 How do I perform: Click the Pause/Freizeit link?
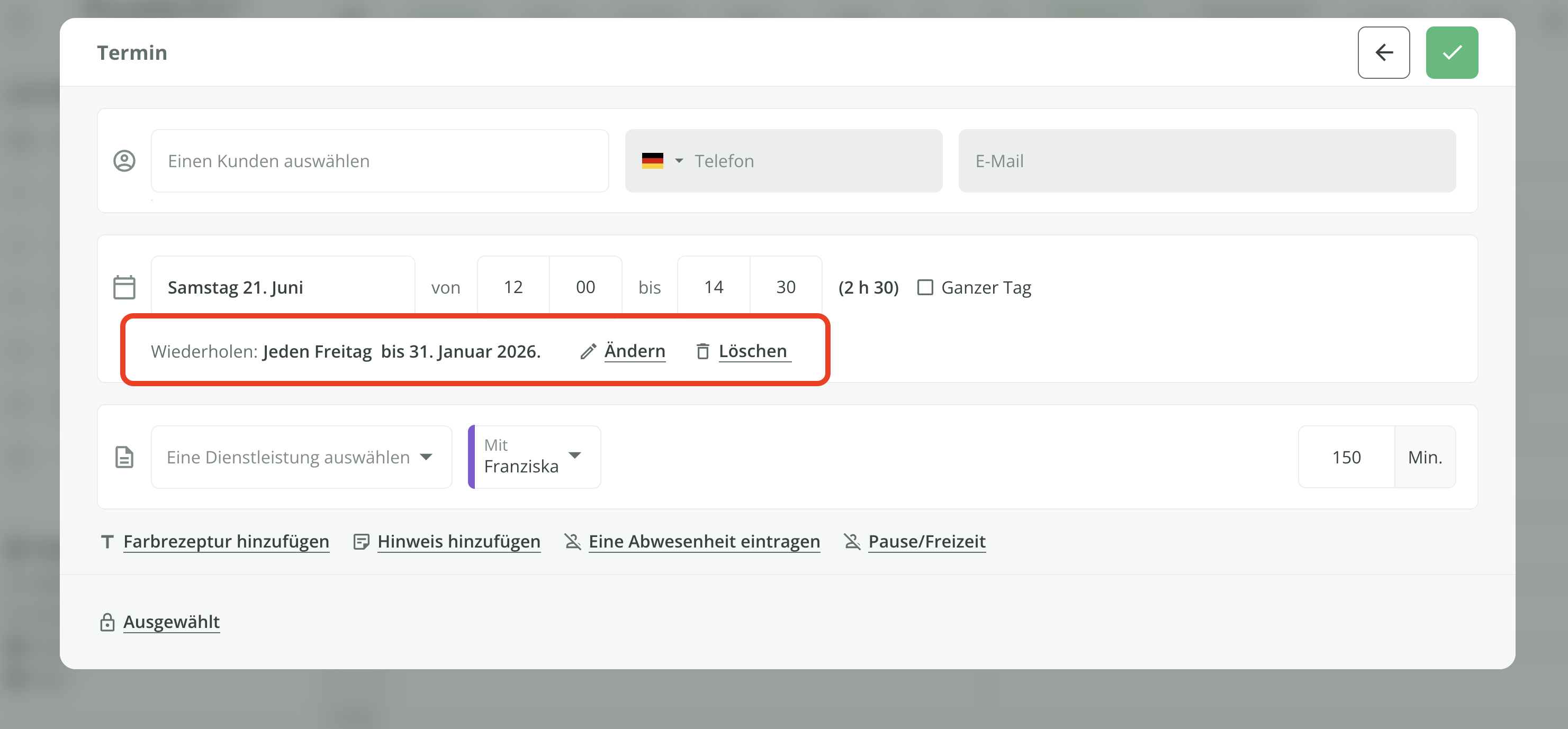click(x=926, y=541)
